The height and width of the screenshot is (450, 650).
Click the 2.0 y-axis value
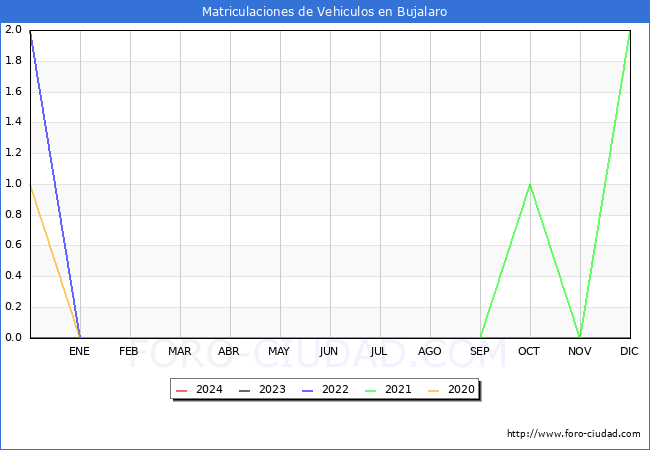13,29
